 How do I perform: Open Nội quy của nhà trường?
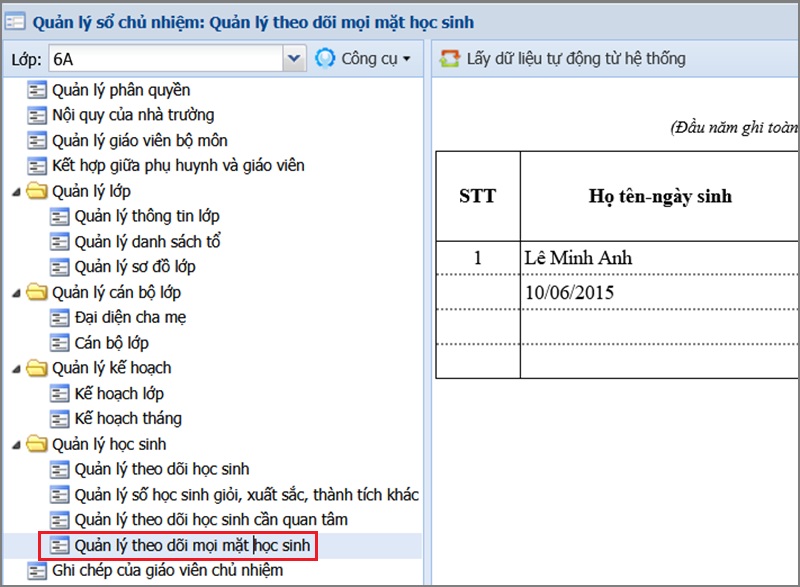coord(133,115)
